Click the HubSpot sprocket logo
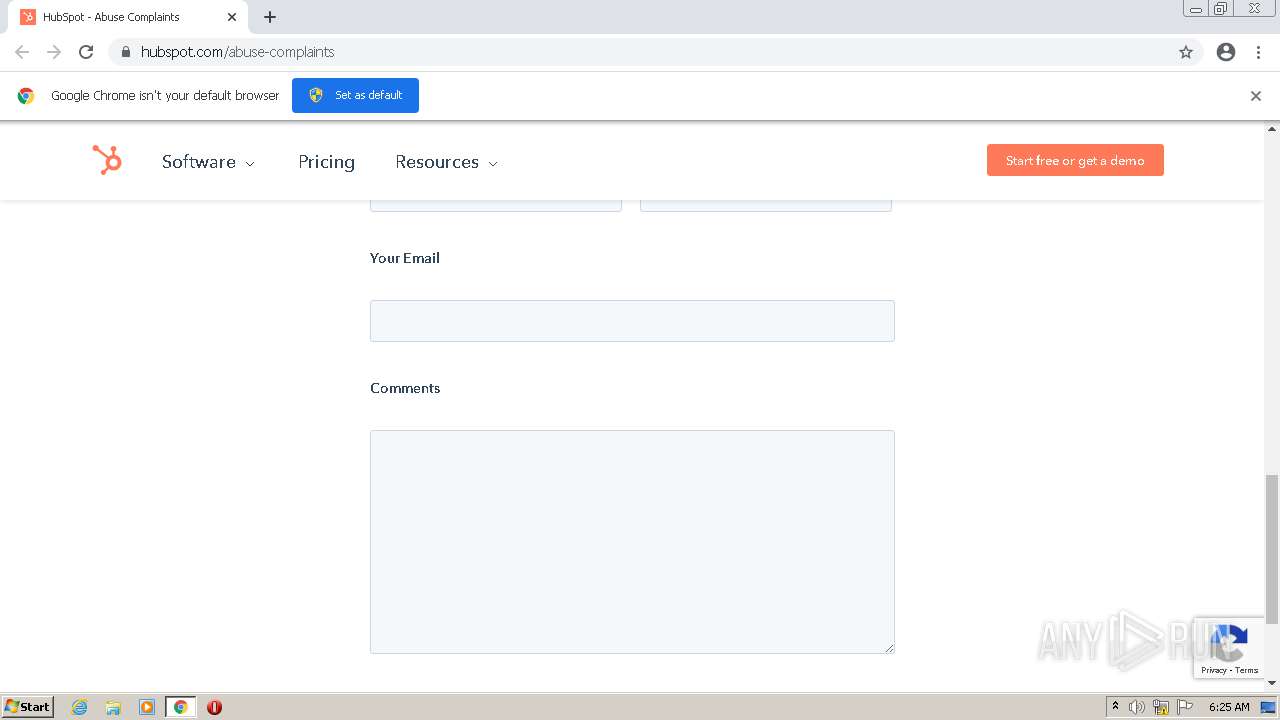 (107, 160)
